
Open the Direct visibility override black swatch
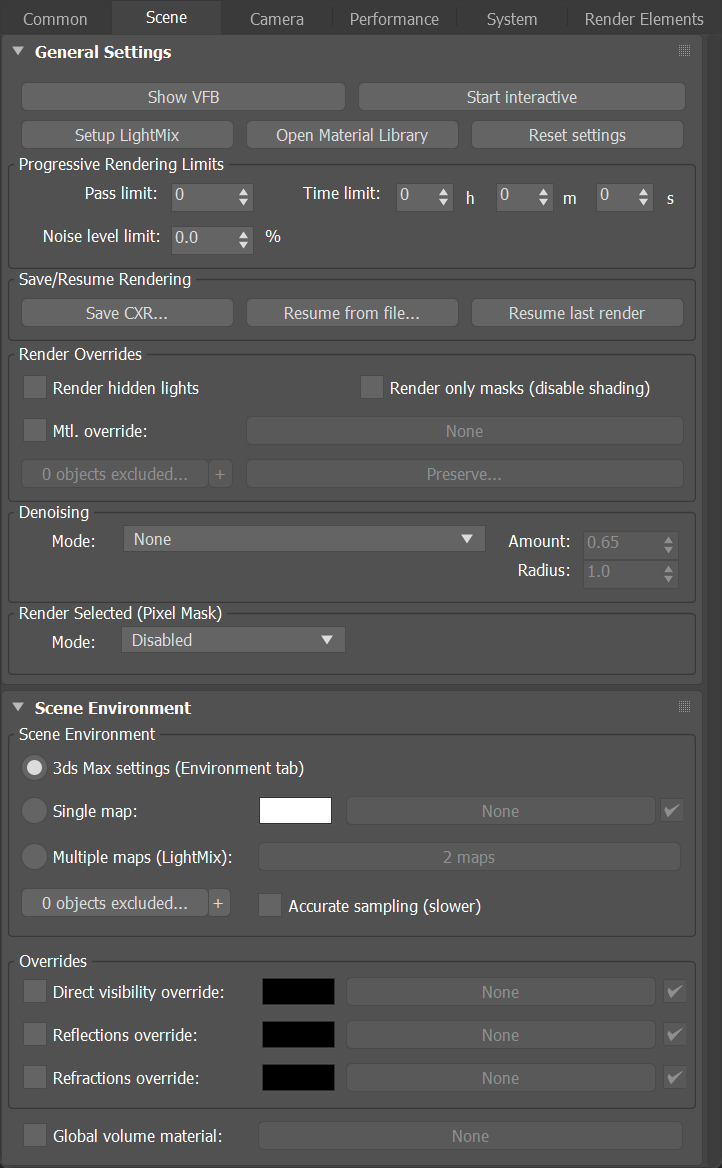298,991
